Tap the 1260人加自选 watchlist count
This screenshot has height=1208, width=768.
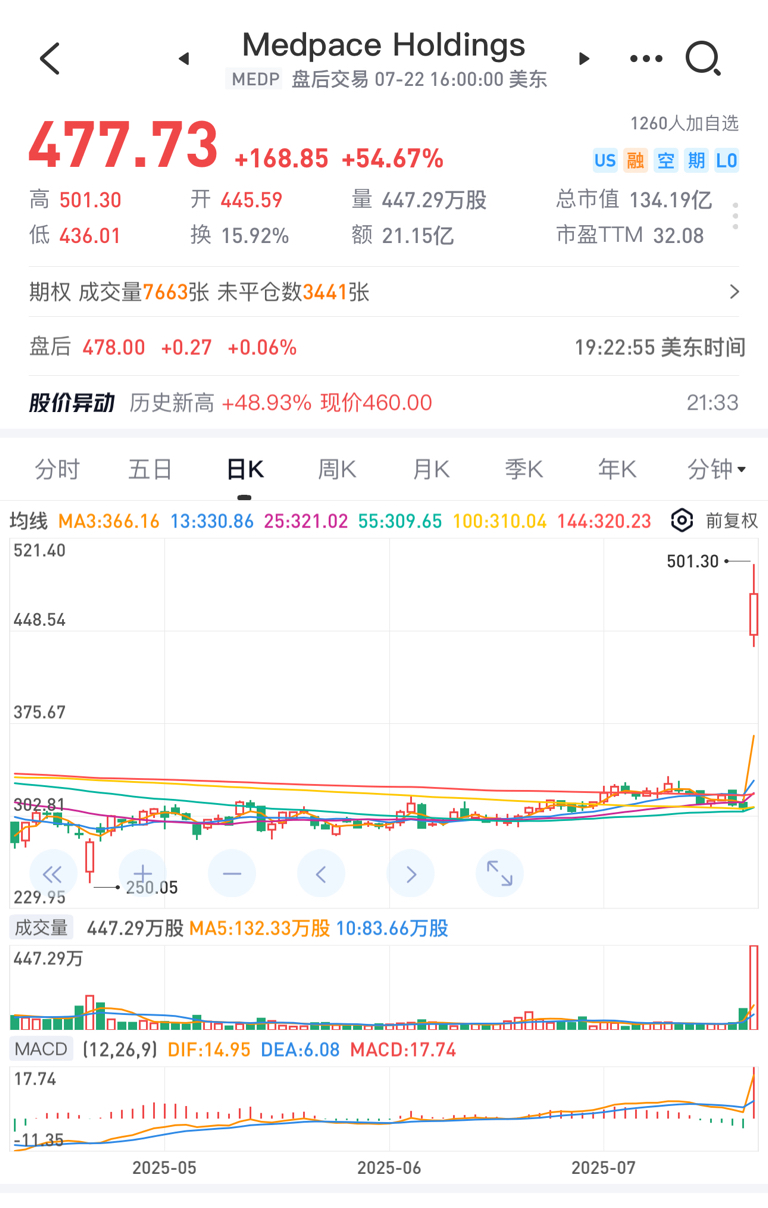684,124
